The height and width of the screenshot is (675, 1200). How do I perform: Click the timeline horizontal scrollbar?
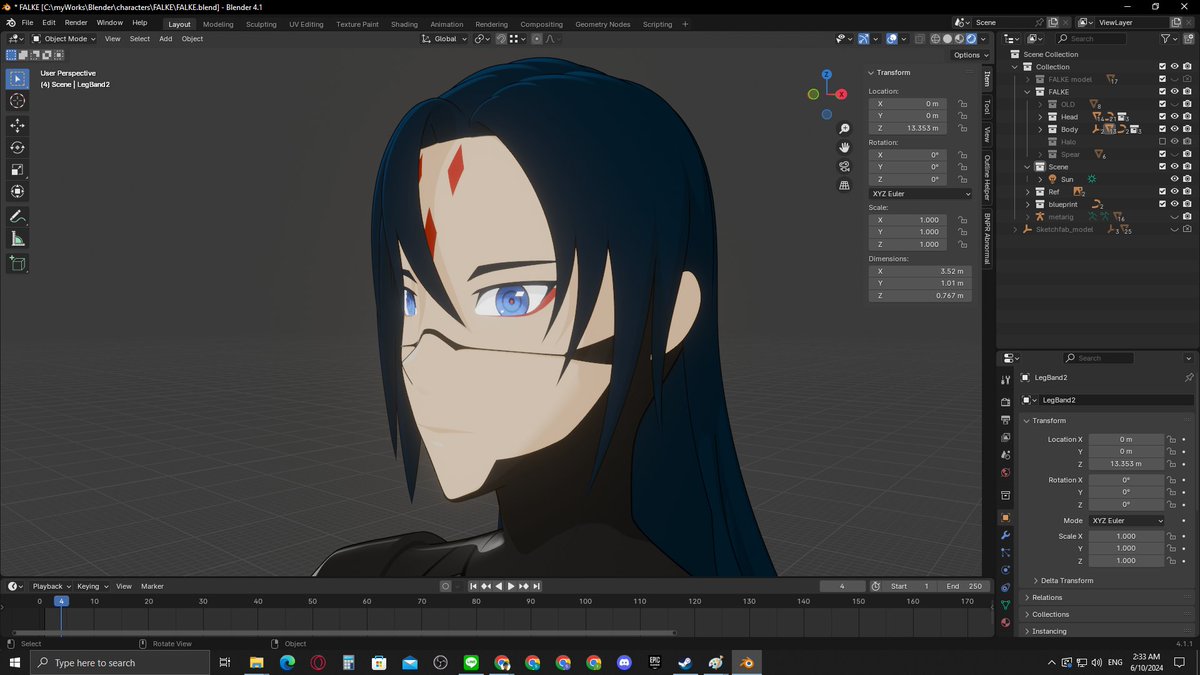[x=344, y=633]
